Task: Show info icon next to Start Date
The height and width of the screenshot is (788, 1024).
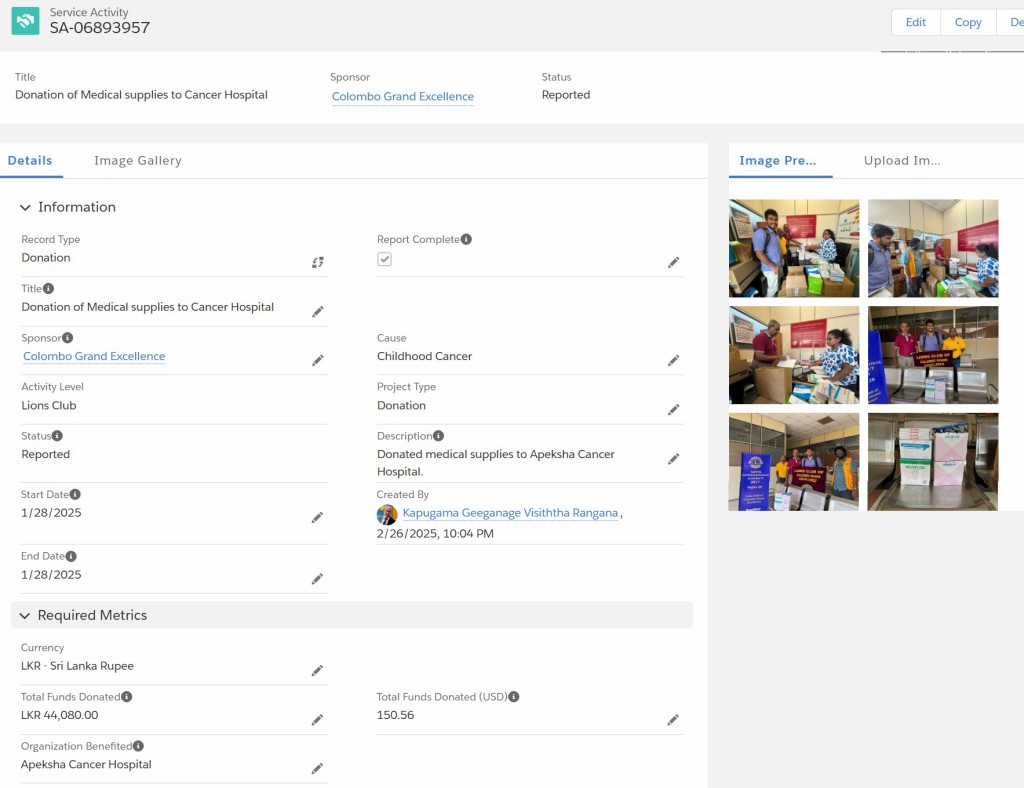Action: 75,494
